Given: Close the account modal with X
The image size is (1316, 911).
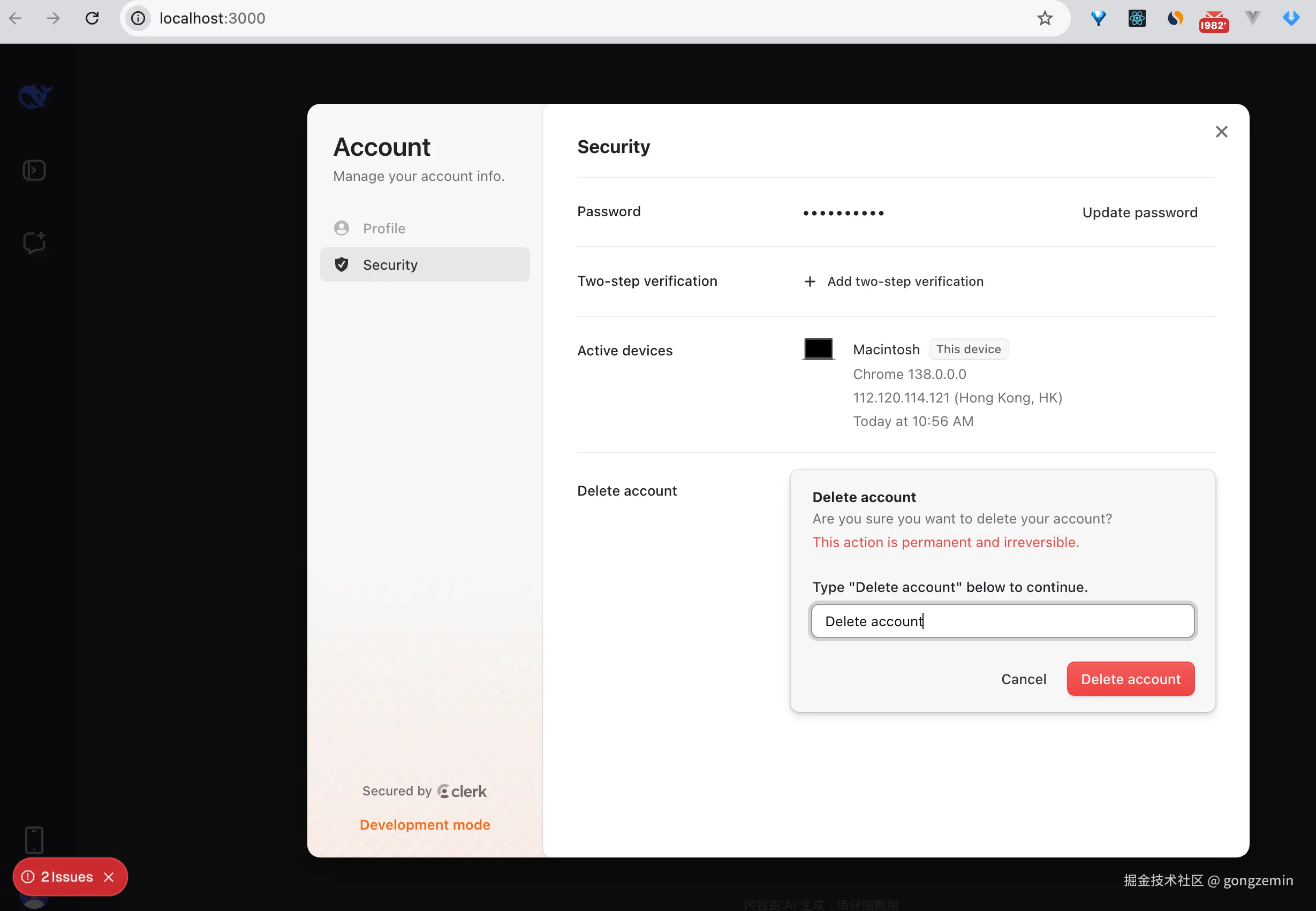Looking at the screenshot, I should pos(1221,132).
